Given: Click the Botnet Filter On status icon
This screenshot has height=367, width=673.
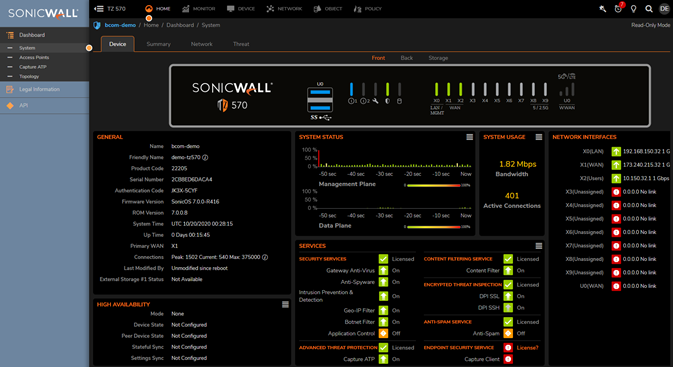Looking at the screenshot, I should point(383,322).
